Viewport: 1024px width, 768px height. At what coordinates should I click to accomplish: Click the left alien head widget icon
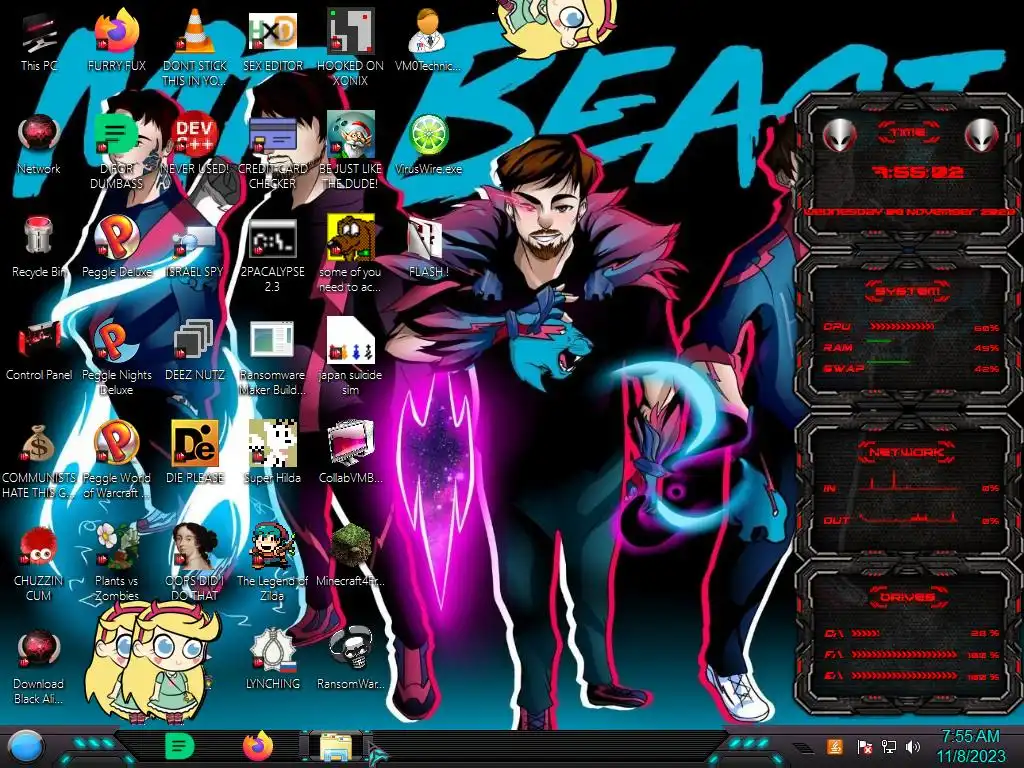tap(839, 136)
